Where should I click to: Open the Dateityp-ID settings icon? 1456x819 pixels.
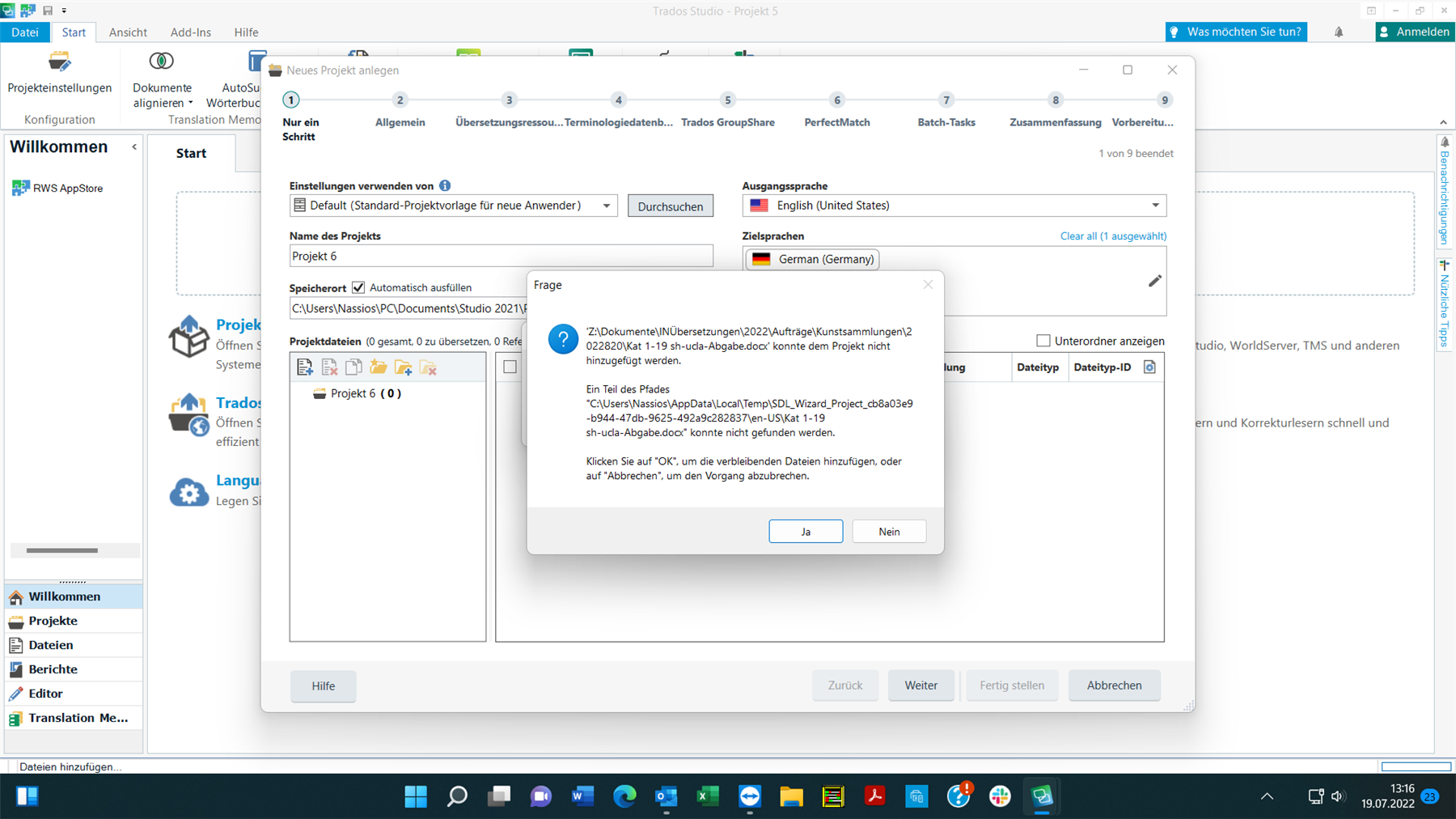pyautogui.click(x=1149, y=367)
